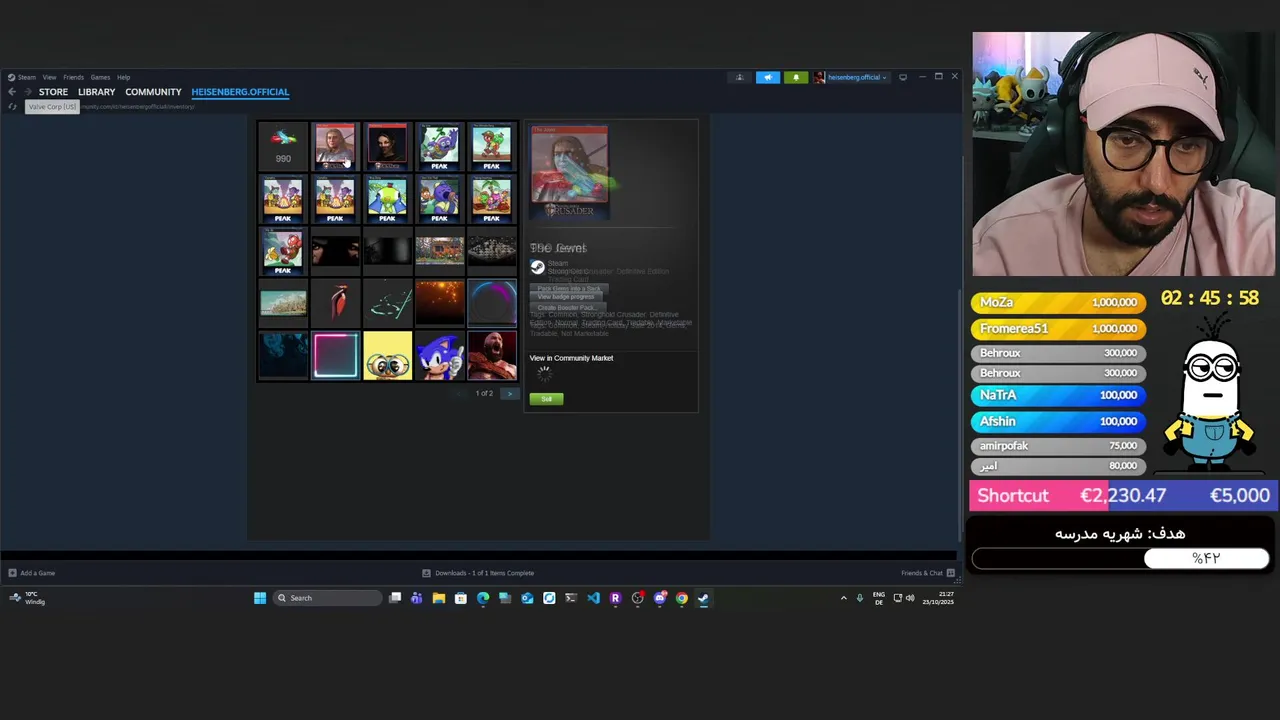Click the 42 percent goal progress bar

1120,558
